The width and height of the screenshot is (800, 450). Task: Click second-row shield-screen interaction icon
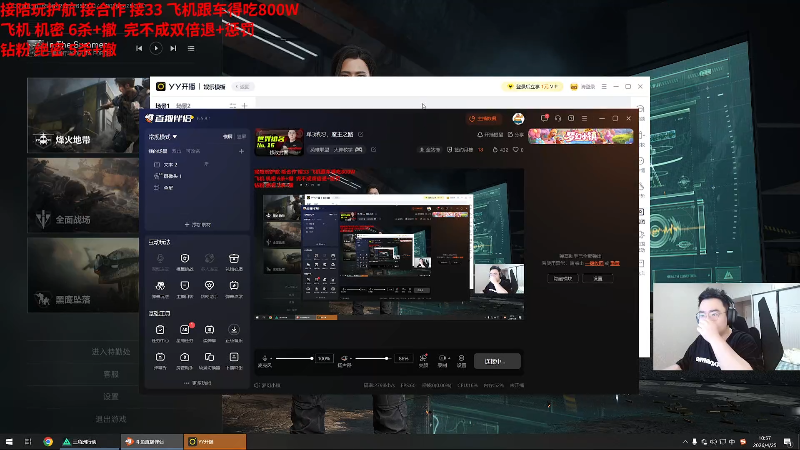click(185, 288)
